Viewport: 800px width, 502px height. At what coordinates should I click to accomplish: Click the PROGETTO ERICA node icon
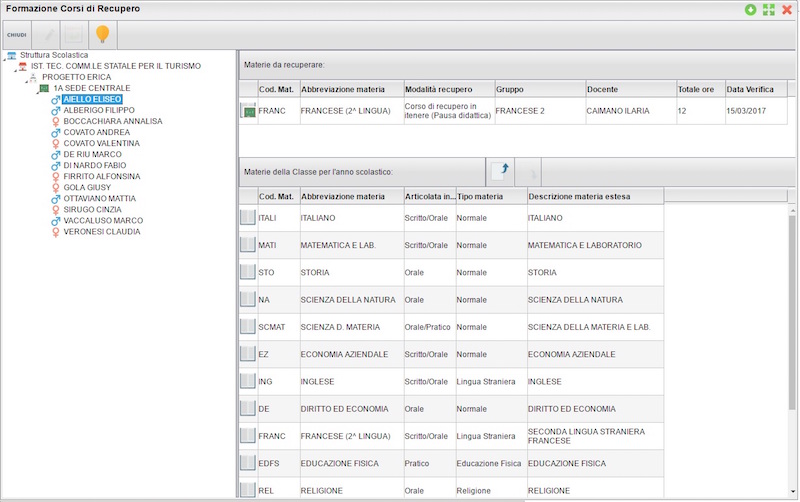pos(33,77)
